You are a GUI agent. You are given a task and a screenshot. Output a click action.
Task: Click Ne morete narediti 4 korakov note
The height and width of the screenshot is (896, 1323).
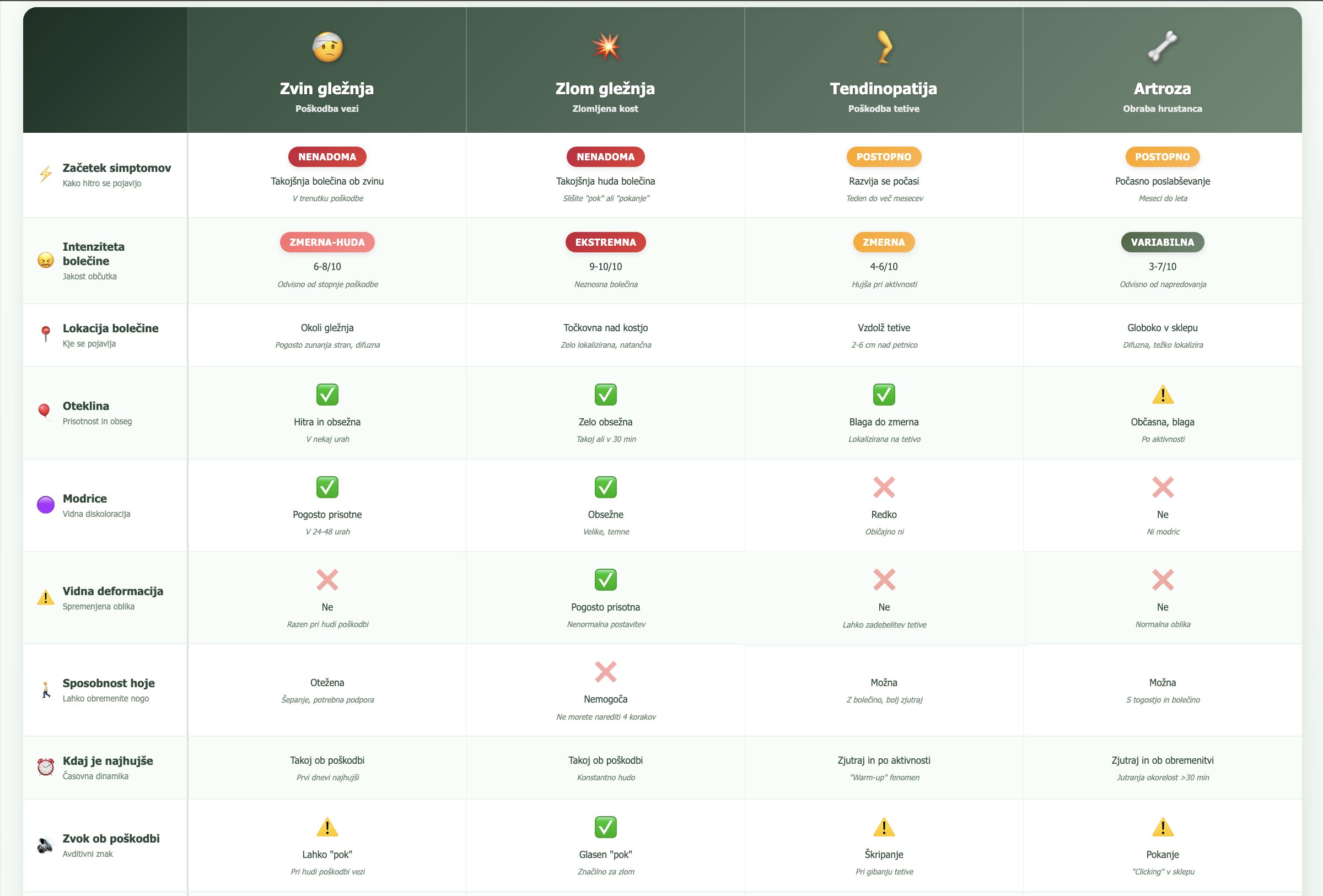(x=606, y=717)
